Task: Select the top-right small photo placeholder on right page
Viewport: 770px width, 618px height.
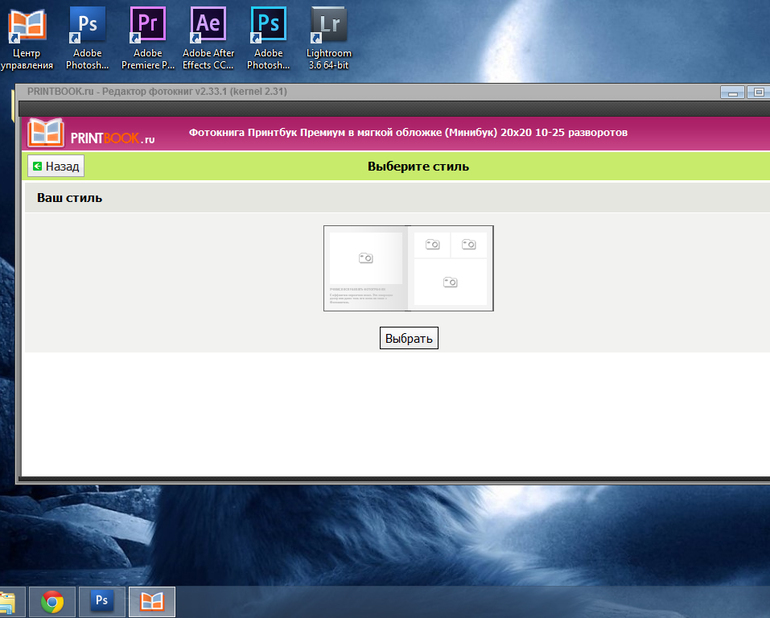Action: tap(468, 244)
